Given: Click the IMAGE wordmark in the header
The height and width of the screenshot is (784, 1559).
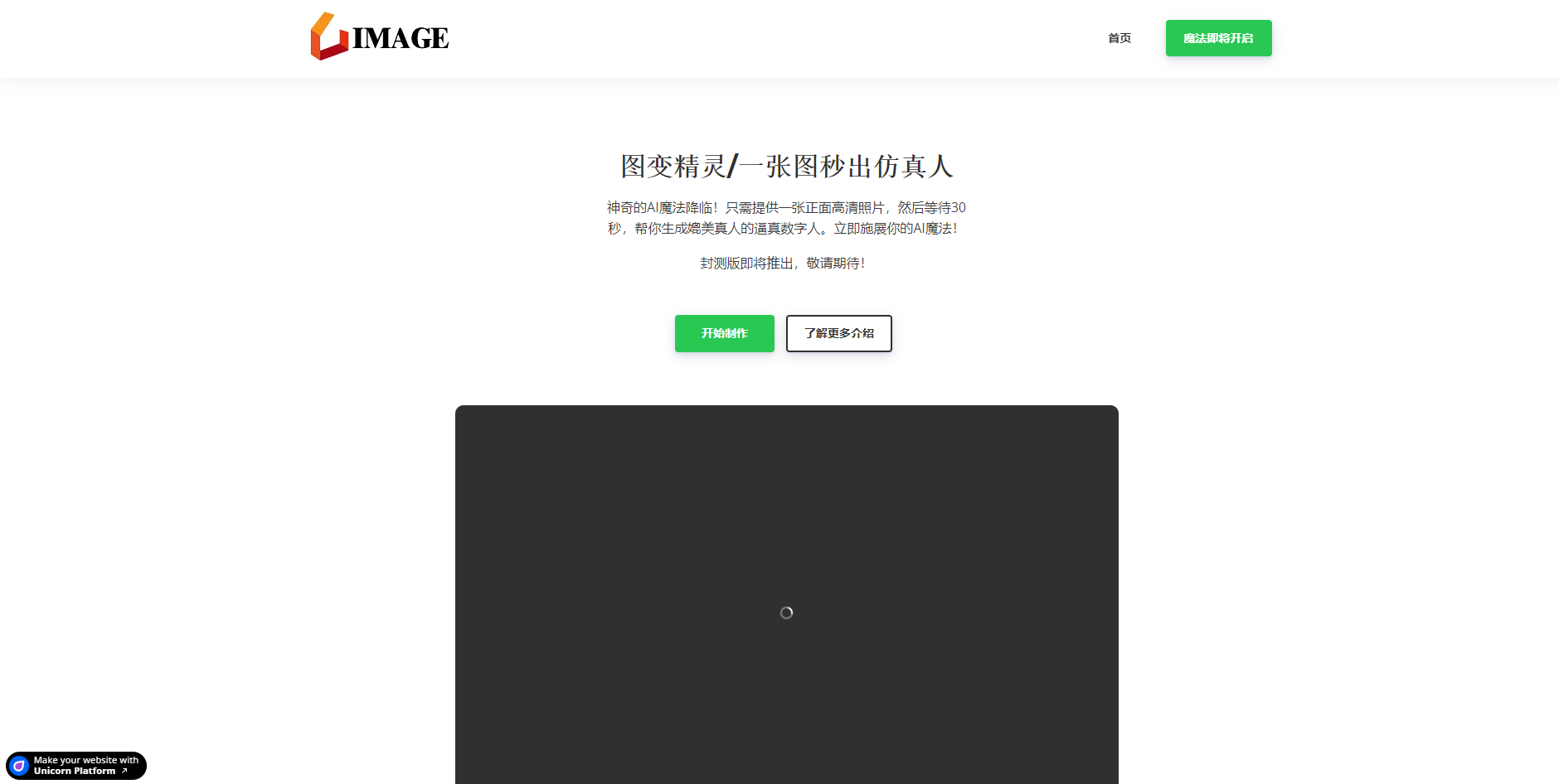Looking at the screenshot, I should click(401, 38).
